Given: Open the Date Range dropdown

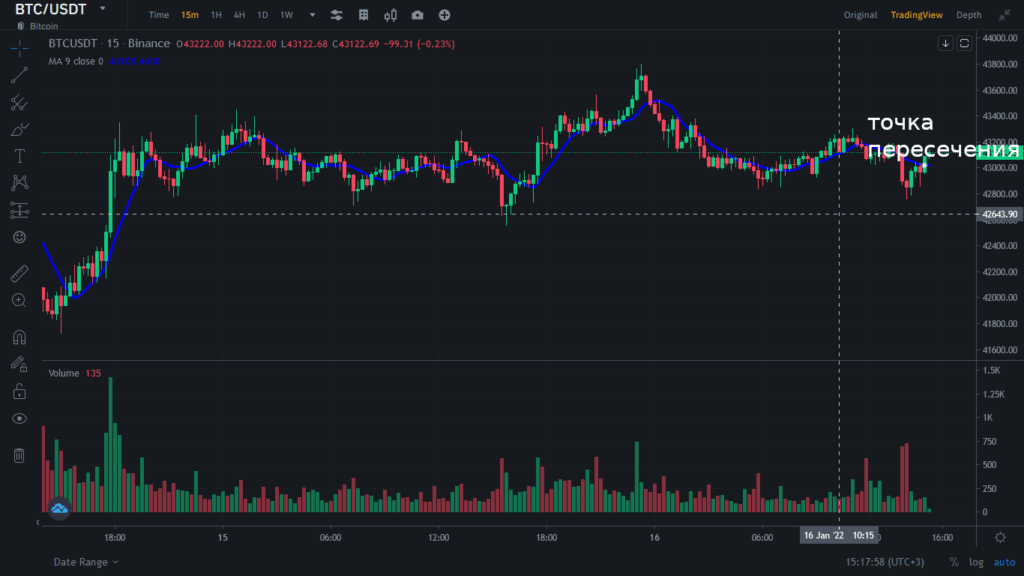Looking at the screenshot, I should pyautogui.click(x=85, y=562).
